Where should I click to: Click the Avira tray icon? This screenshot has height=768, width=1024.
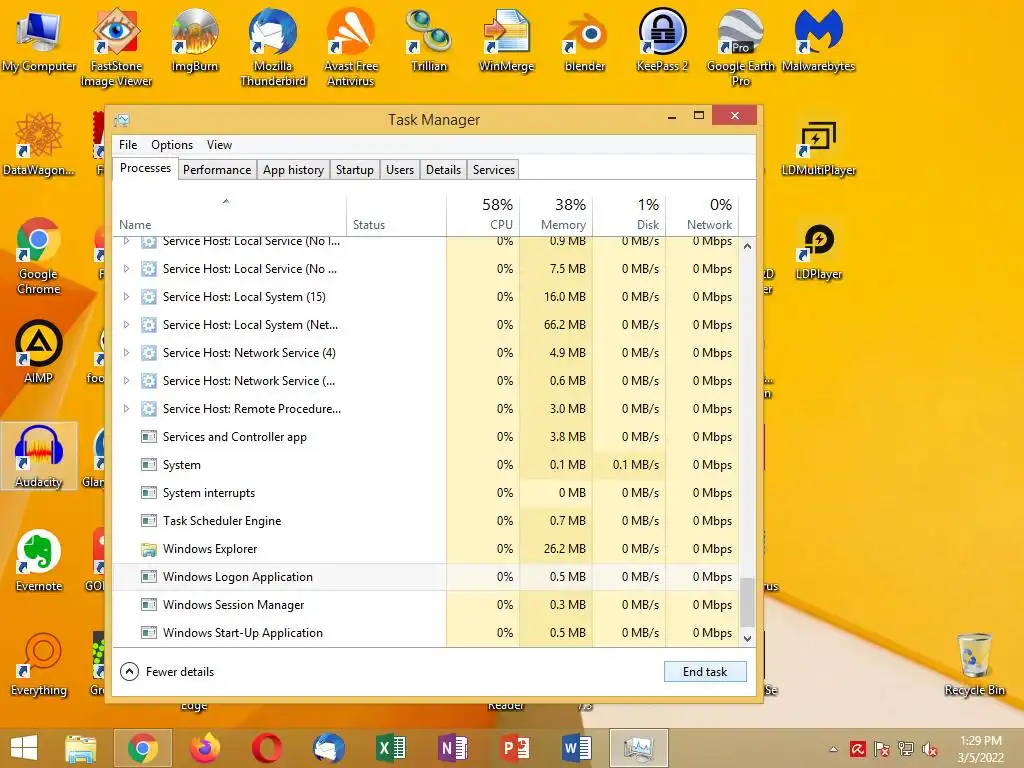[x=857, y=750]
